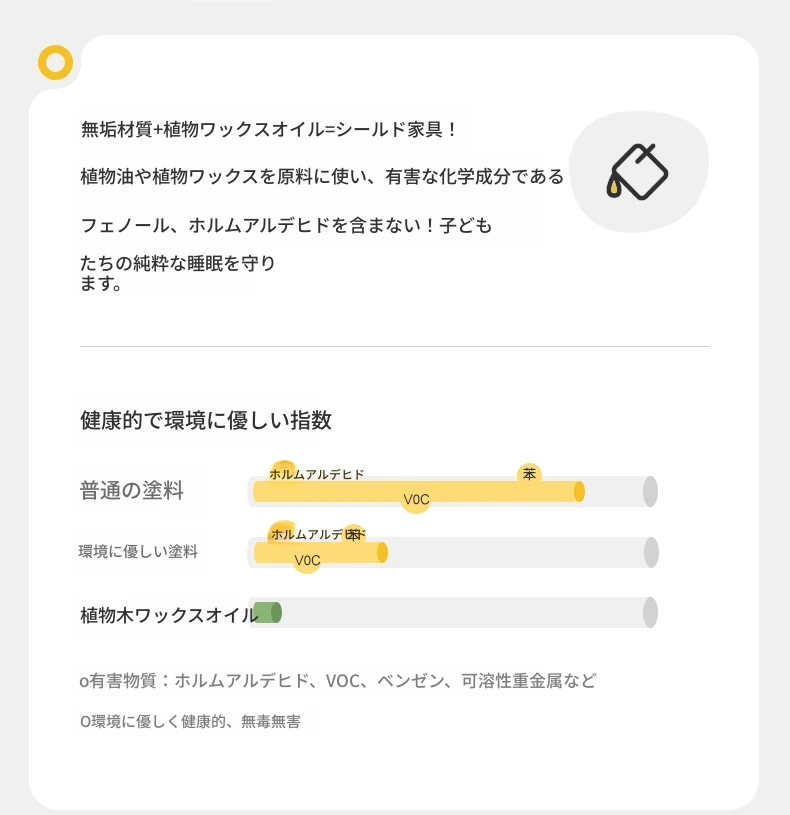Click the yellow end cap of 普通の塗料 bar
This screenshot has height=815, width=790.
[x=579, y=492]
